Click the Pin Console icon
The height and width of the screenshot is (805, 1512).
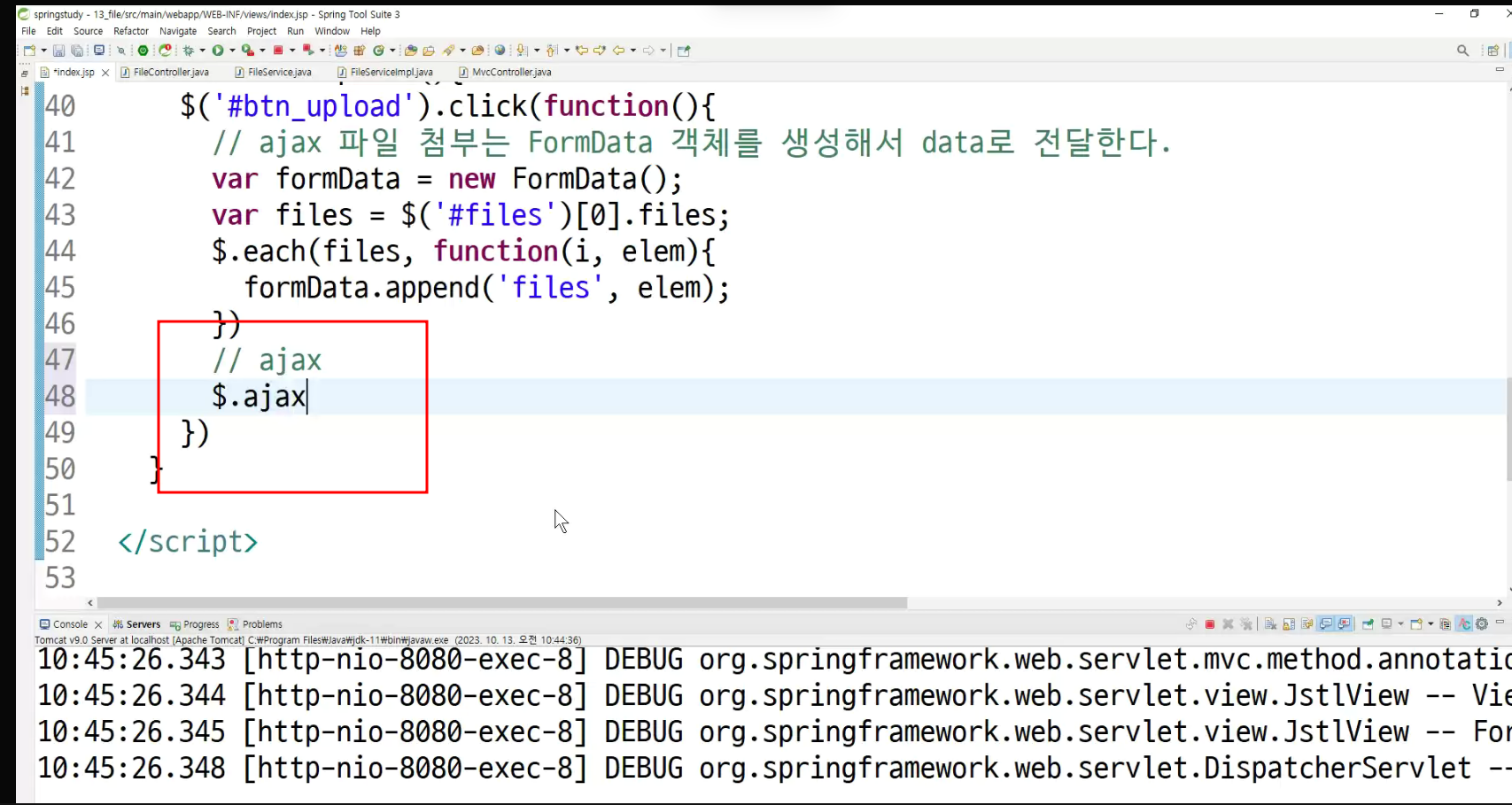(x=1368, y=624)
